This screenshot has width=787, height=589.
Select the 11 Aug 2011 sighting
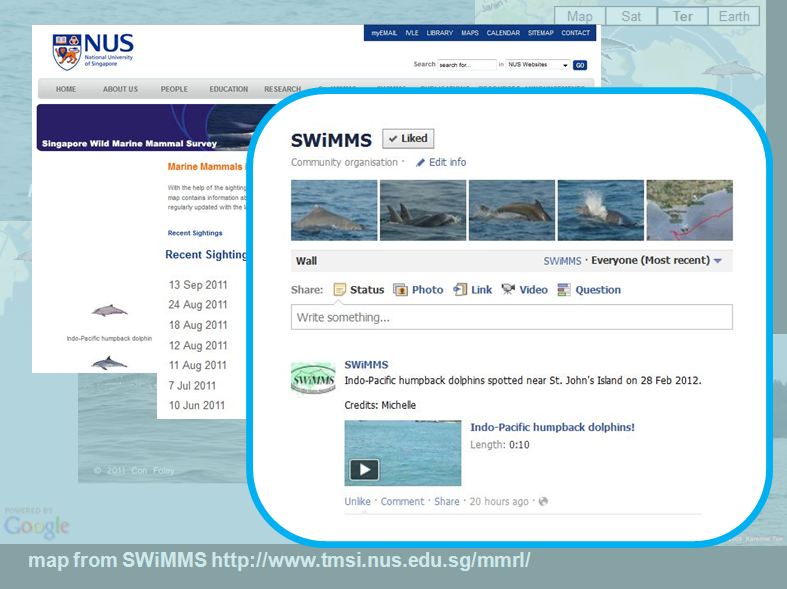[198, 365]
